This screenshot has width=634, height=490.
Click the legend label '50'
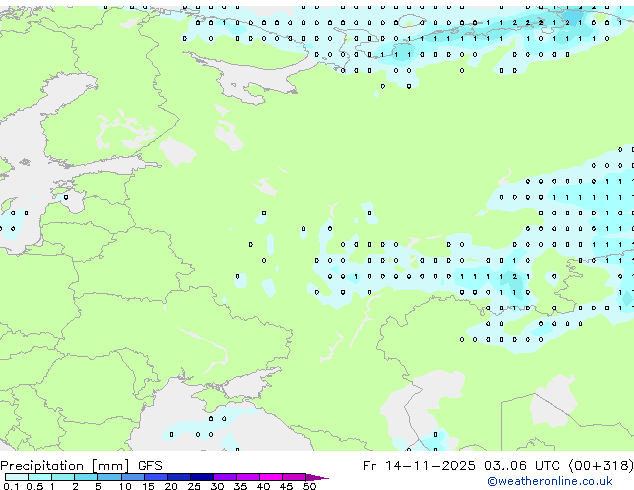[309, 486]
